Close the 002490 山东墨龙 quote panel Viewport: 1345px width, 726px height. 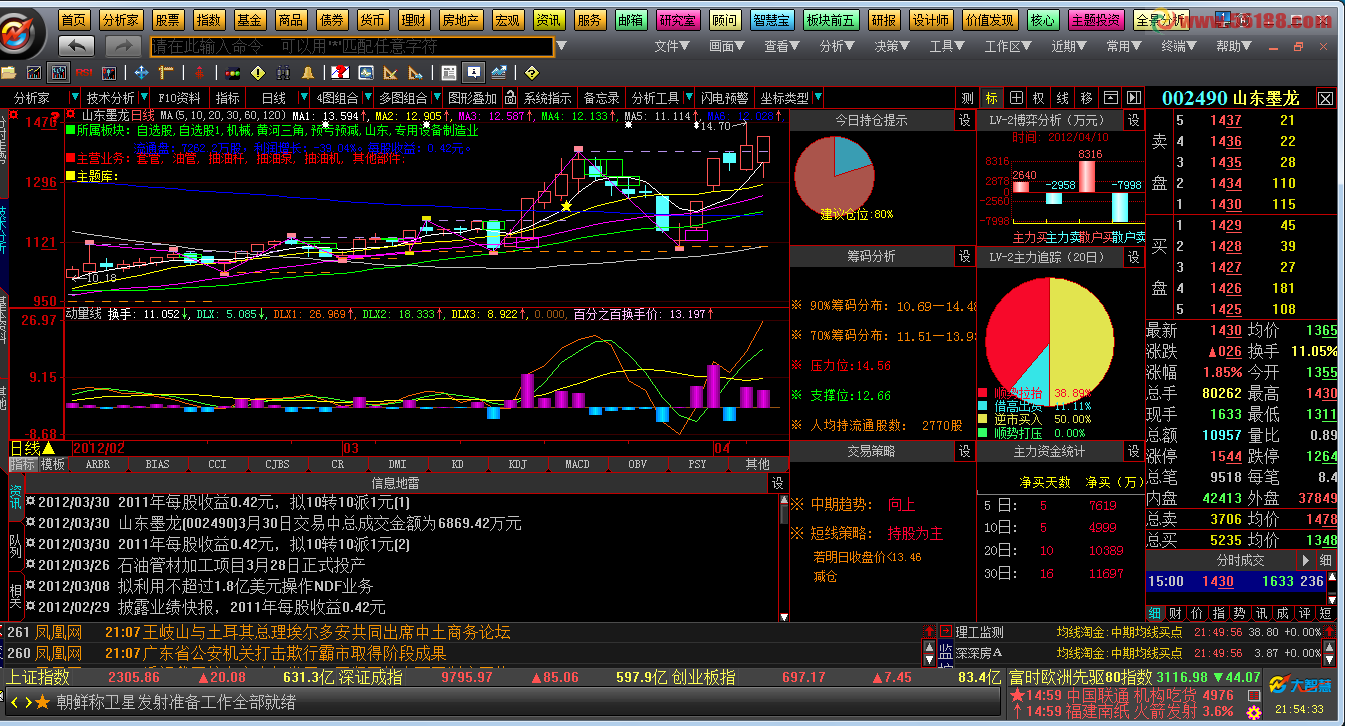[1325, 98]
